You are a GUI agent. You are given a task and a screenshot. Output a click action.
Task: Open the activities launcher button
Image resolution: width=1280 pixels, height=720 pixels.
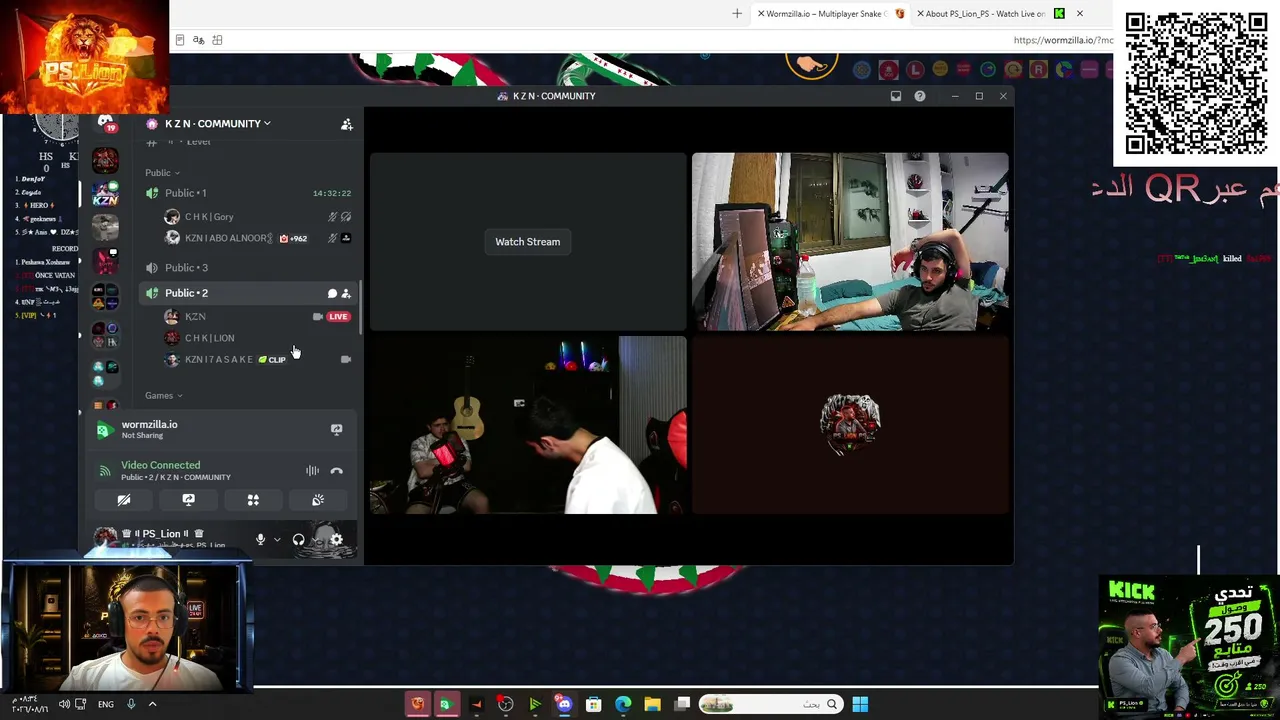click(x=253, y=500)
